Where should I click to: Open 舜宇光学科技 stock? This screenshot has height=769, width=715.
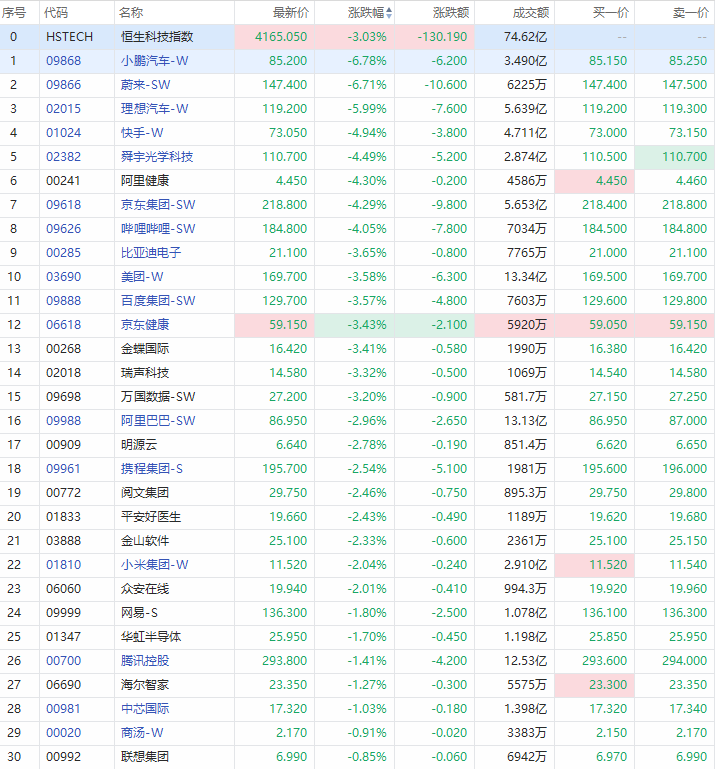[x=157, y=157]
